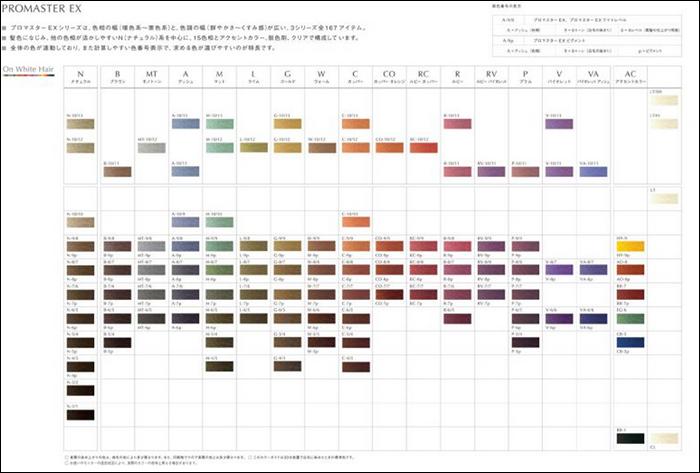The height and width of the screenshot is (473, 700).
Task: Pick the A-10/13 ash blue swatch
Action: pos(185,124)
